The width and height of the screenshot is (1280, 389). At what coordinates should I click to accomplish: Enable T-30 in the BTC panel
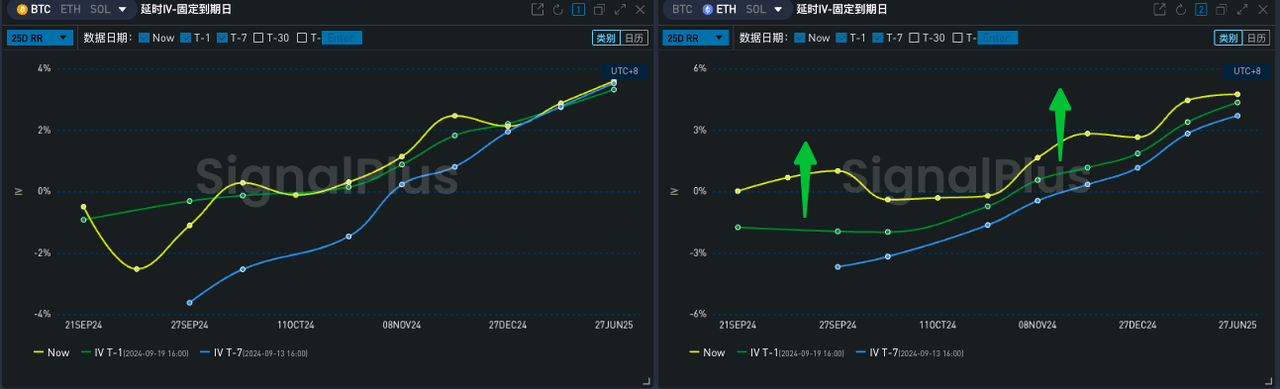[x=259, y=38]
